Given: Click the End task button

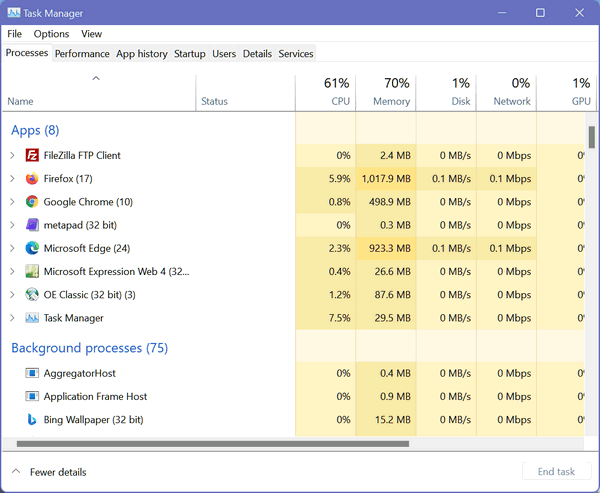Looking at the screenshot, I should pyautogui.click(x=556, y=472).
